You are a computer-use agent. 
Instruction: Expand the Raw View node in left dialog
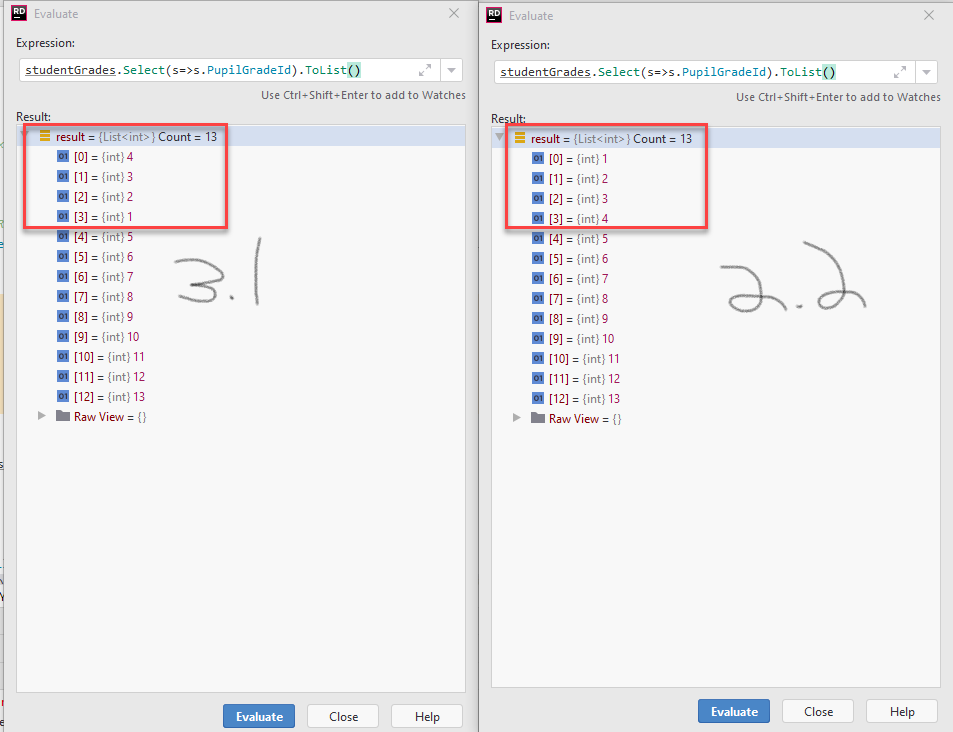tap(40, 416)
